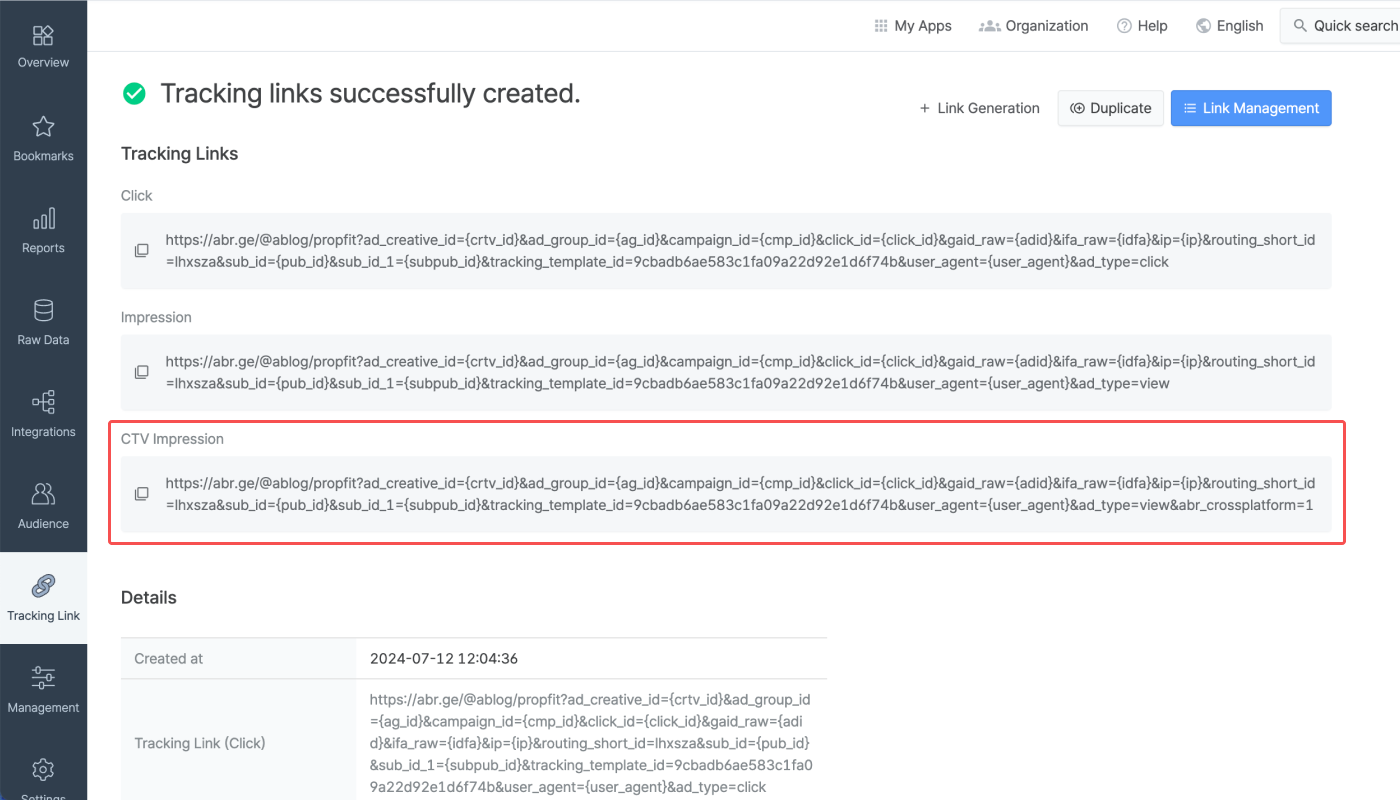Click the Tracking Link (Click) row label
This screenshot has height=800, width=1400.
point(200,743)
